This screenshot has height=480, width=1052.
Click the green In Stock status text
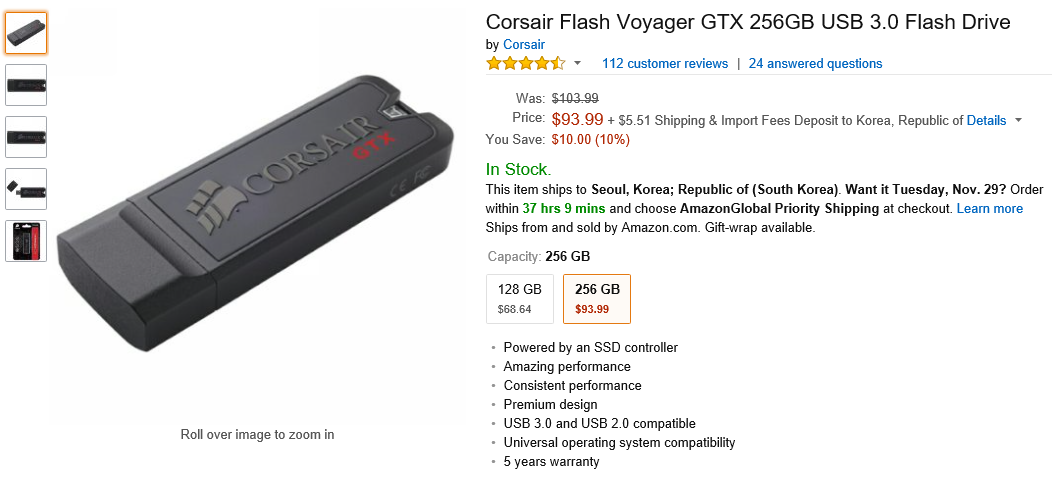[x=518, y=170]
